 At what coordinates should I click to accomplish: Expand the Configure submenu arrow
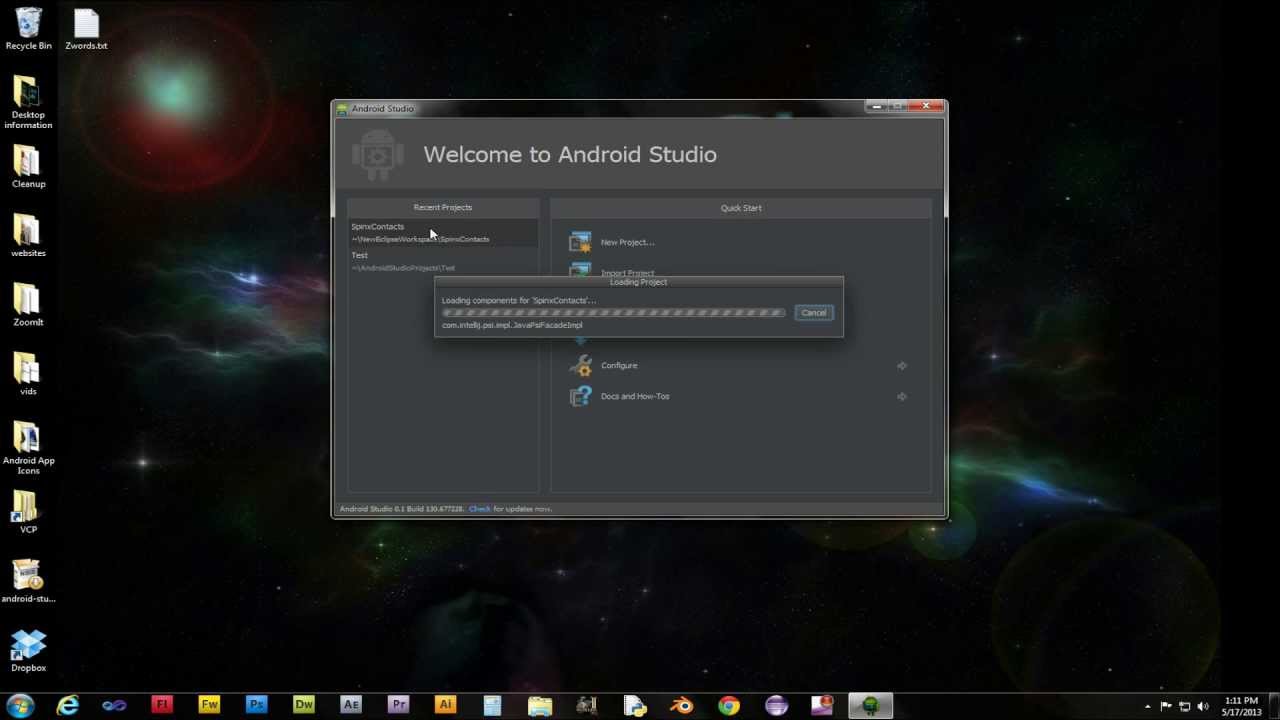click(902, 366)
